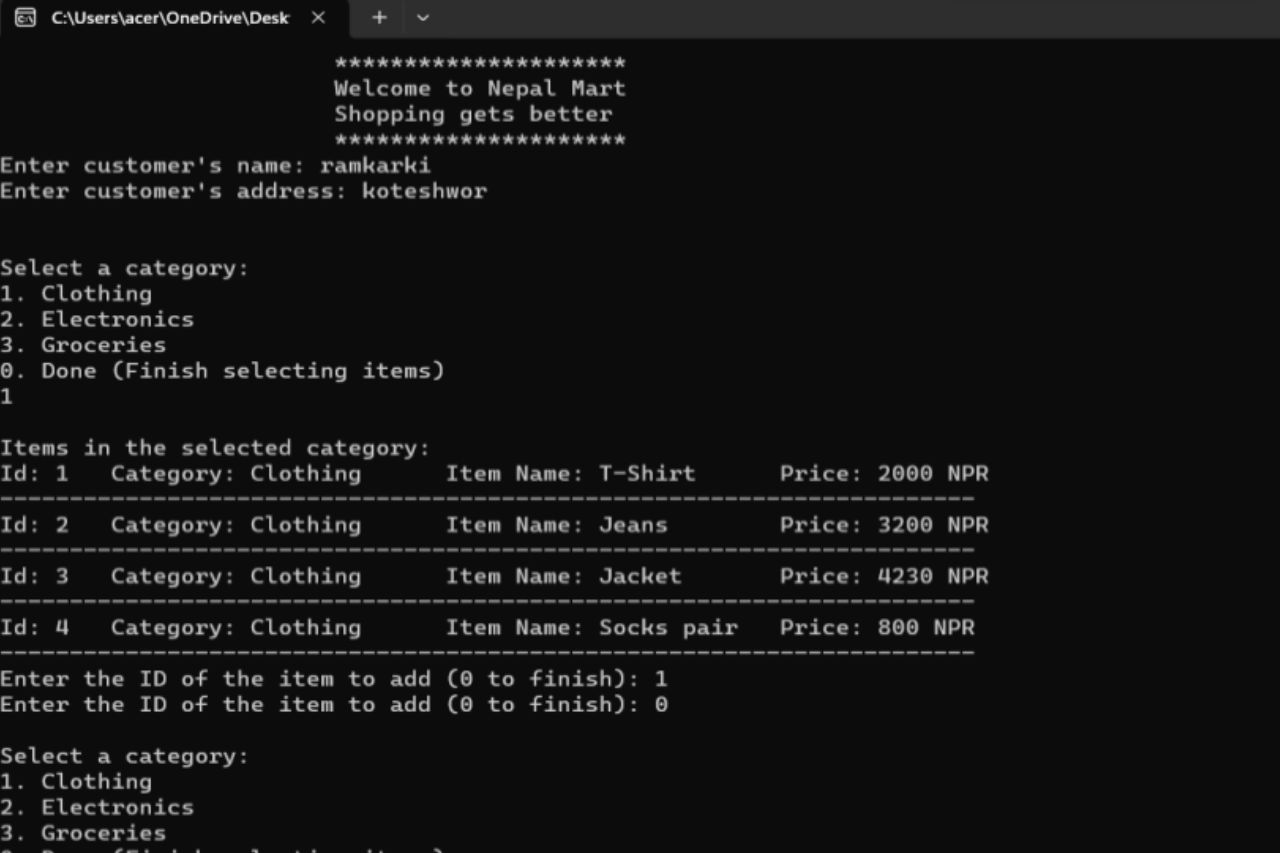Open a new tab with the plus button
The width and height of the screenshot is (1280, 853).
tap(379, 18)
